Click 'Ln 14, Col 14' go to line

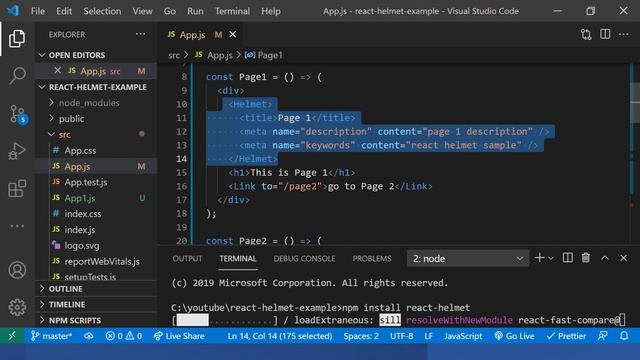(x=280, y=336)
